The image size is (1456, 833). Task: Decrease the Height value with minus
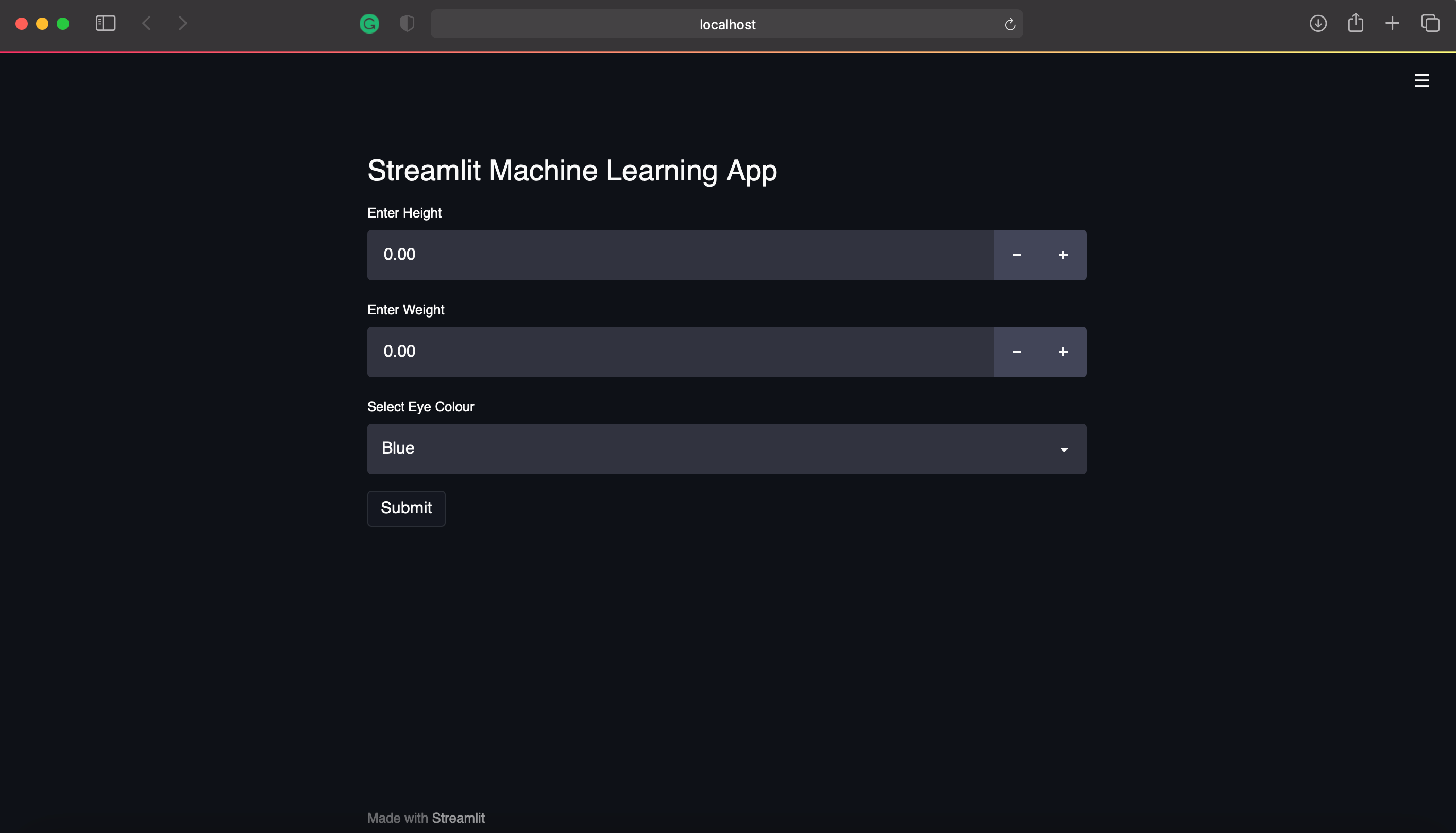tap(1017, 255)
